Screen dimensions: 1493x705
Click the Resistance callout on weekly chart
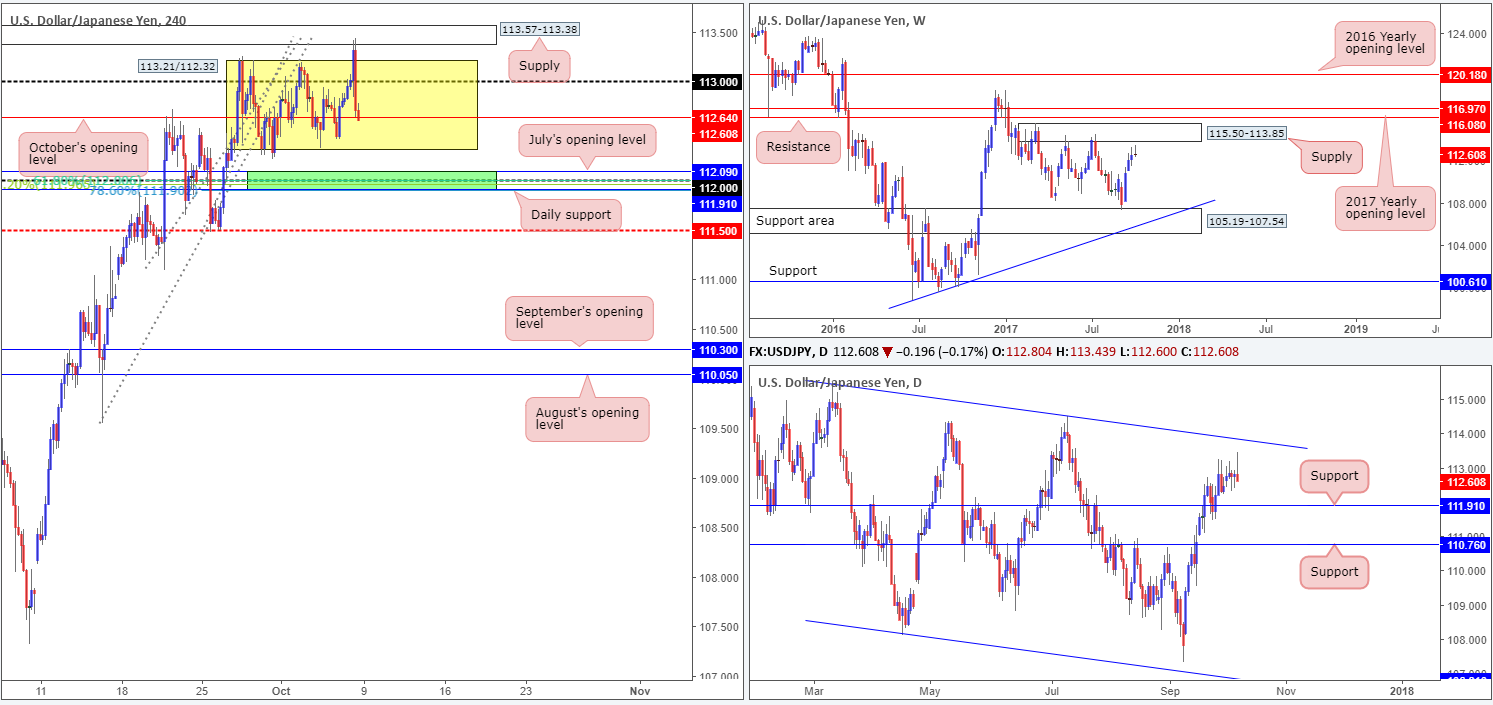click(x=797, y=147)
